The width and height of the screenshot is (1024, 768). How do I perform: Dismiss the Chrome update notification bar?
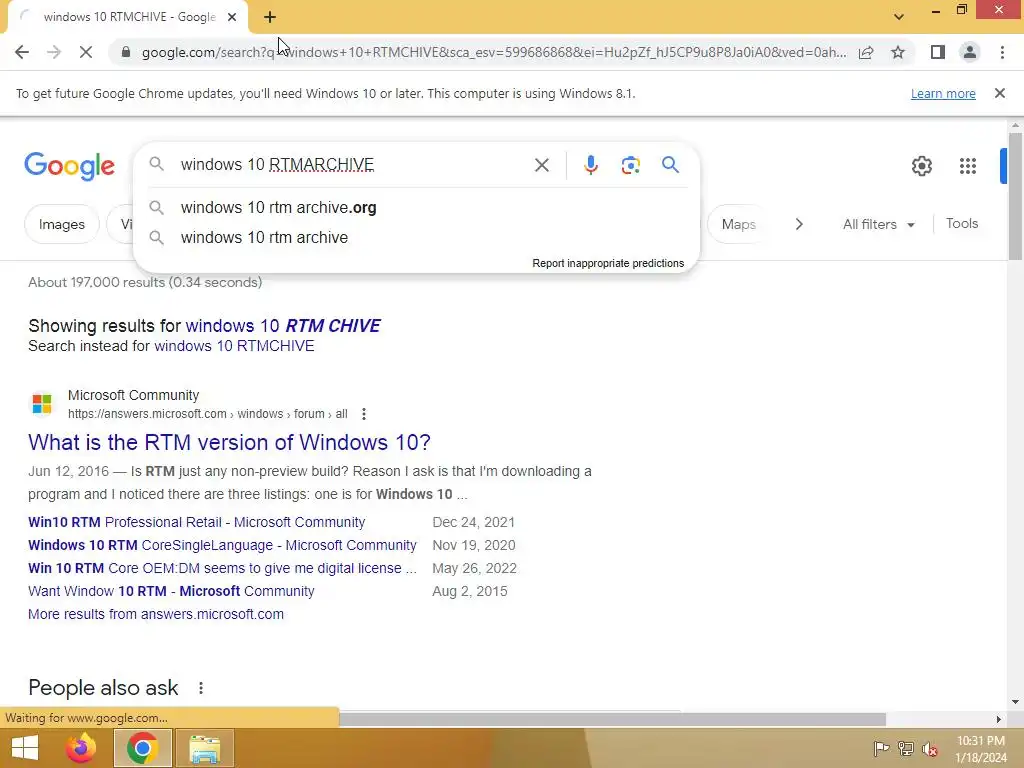pyautogui.click(x=1000, y=93)
